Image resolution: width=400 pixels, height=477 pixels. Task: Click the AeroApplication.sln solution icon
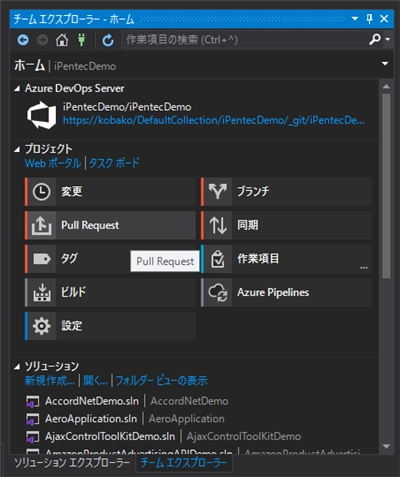pyautogui.click(x=32, y=419)
